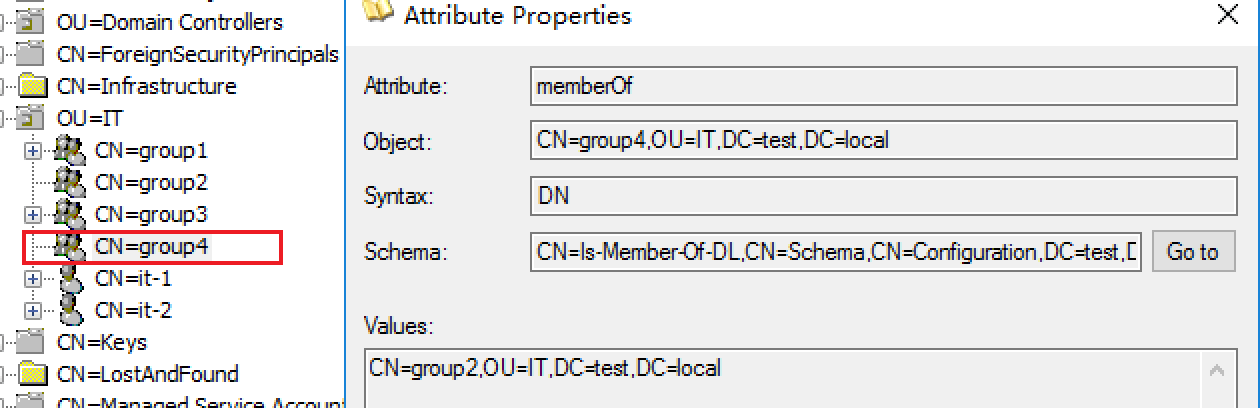The width and height of the screenshot is (1260, 408).
Task: Click the user icon beside CN=it-1
Action: point(70,279)
